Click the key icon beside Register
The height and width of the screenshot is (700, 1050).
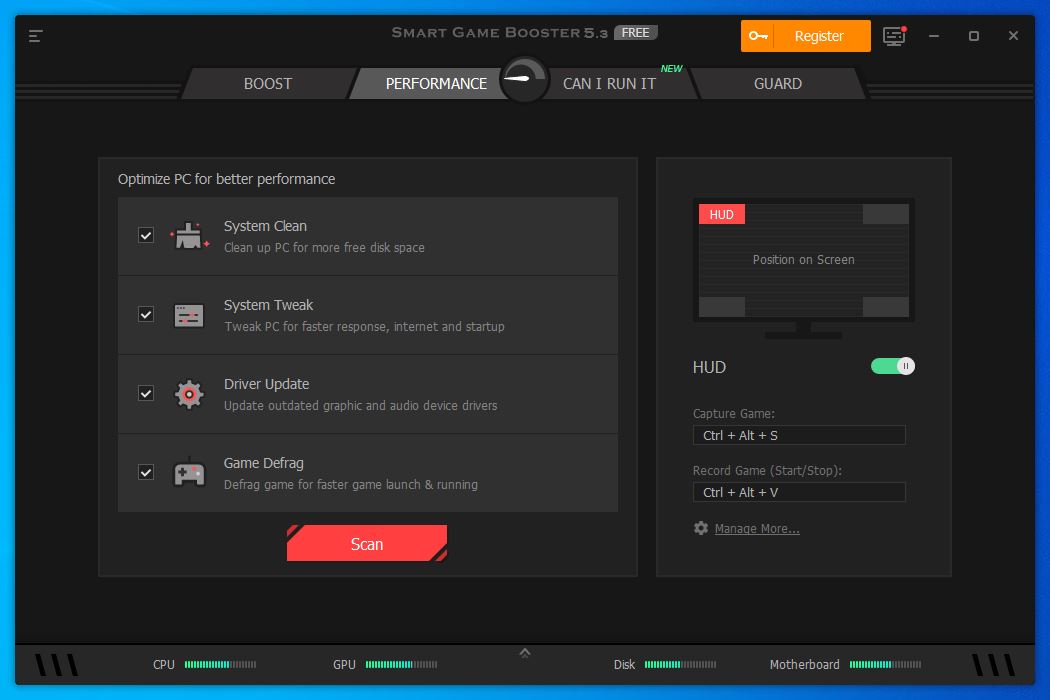(757, 36)
